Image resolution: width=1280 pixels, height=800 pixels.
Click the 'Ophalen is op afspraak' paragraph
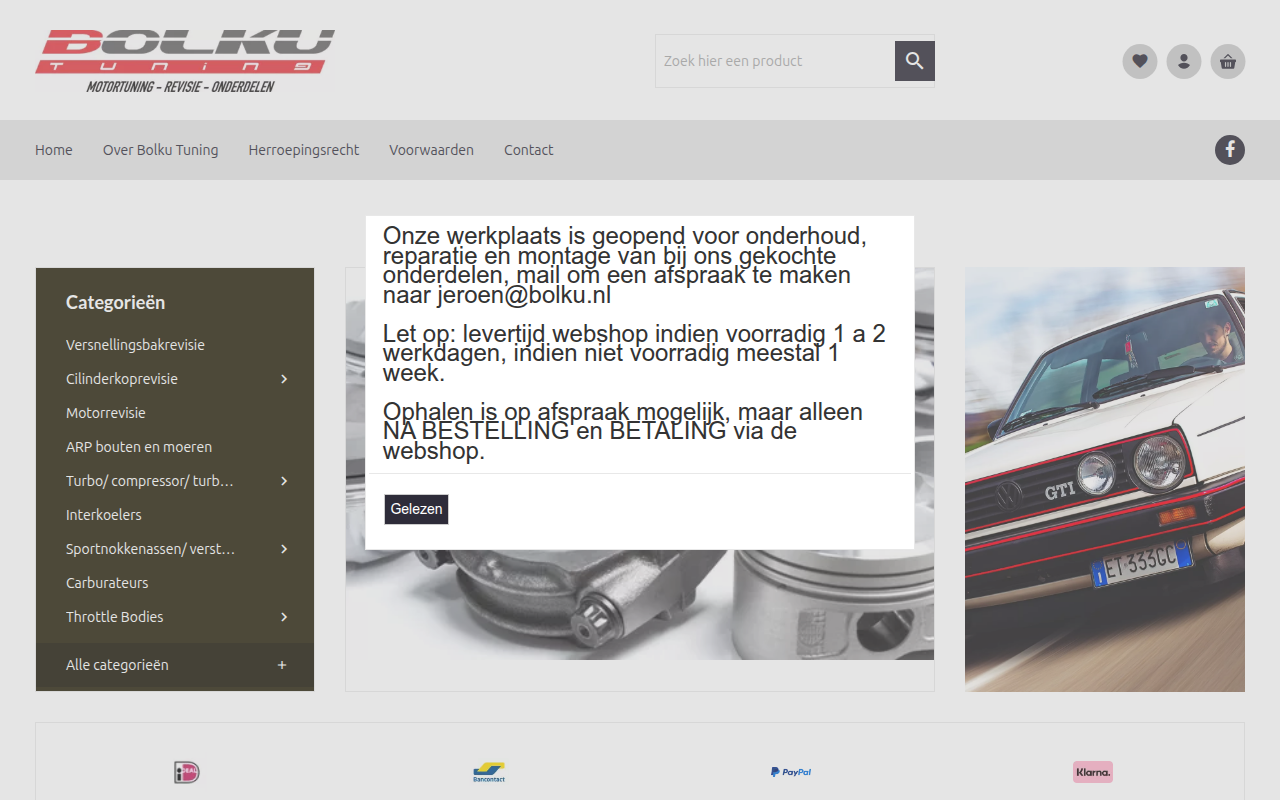623,431
